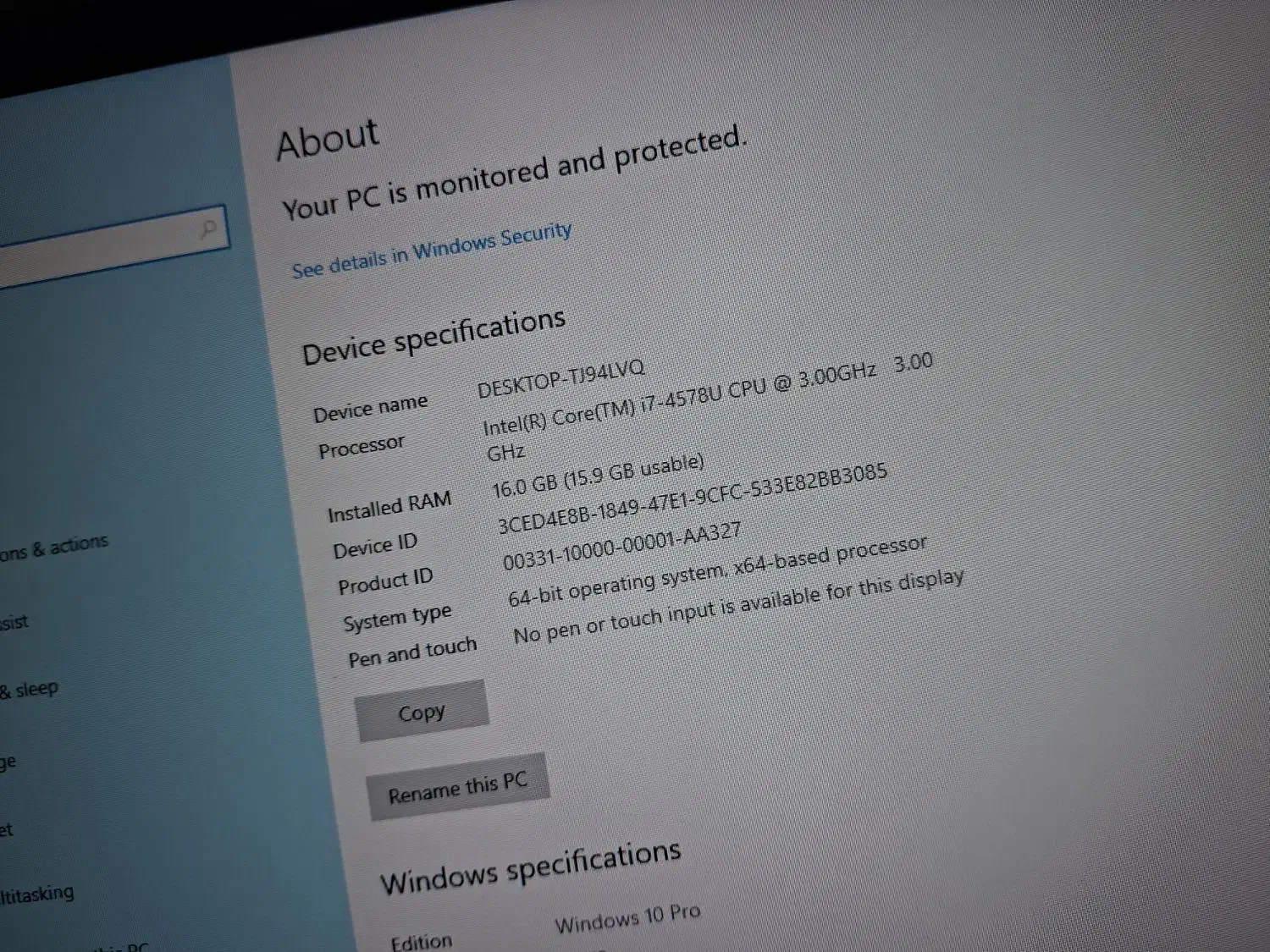Click the search magnifier icon in sidebar
1270x952 pixels.
(x=207, y=228)
